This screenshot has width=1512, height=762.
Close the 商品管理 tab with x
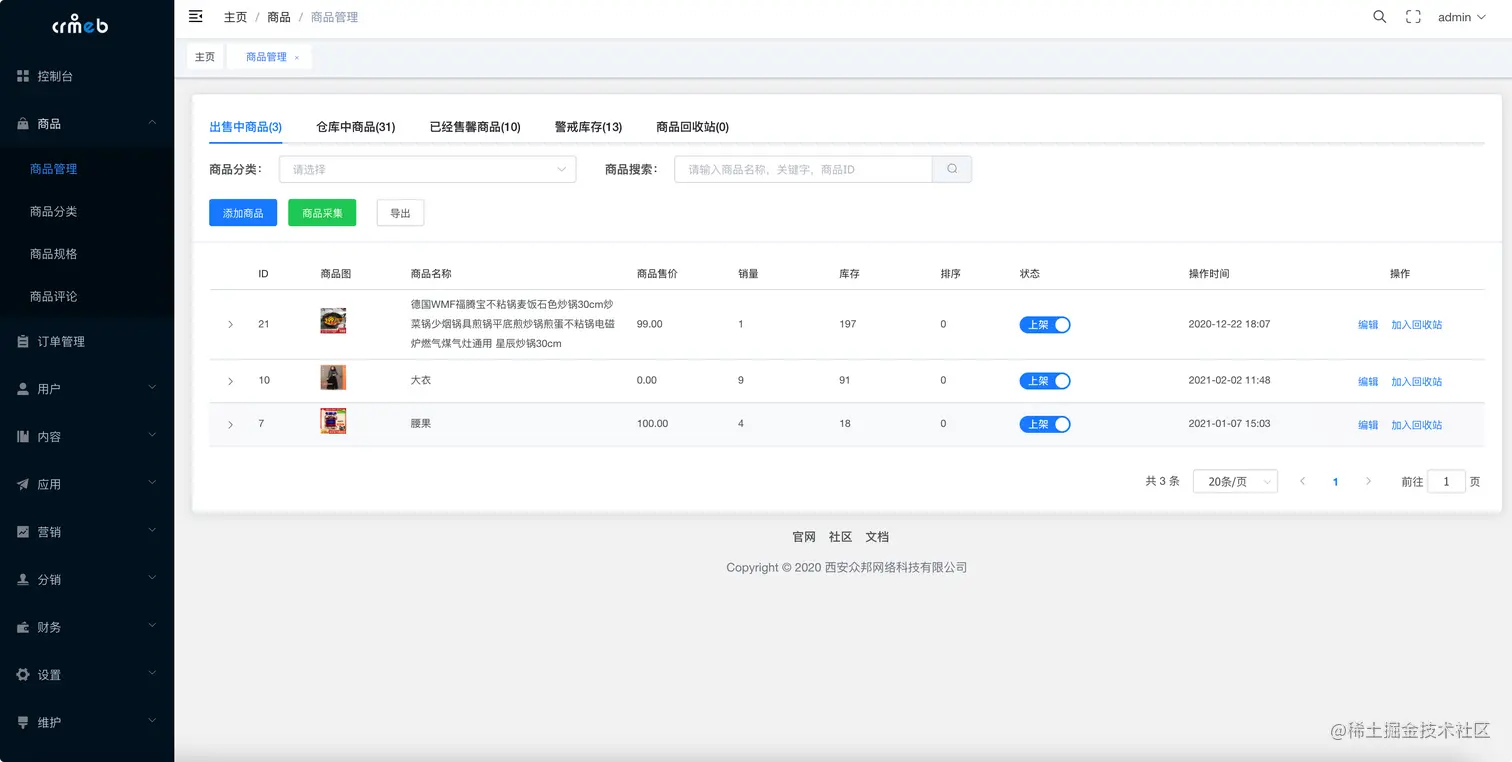297,58
